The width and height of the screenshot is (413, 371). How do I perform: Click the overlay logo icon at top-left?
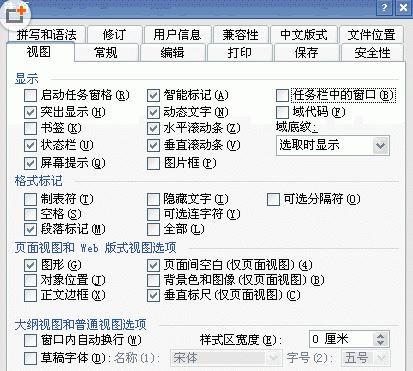tap(16, 15)
